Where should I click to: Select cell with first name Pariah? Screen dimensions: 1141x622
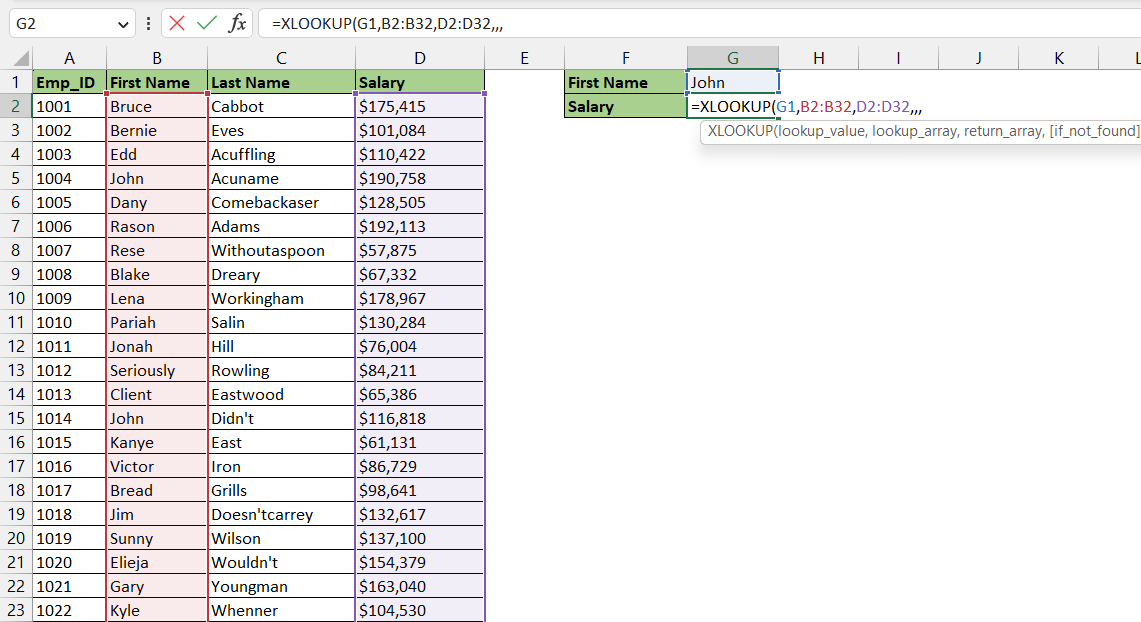click(156, 322)
